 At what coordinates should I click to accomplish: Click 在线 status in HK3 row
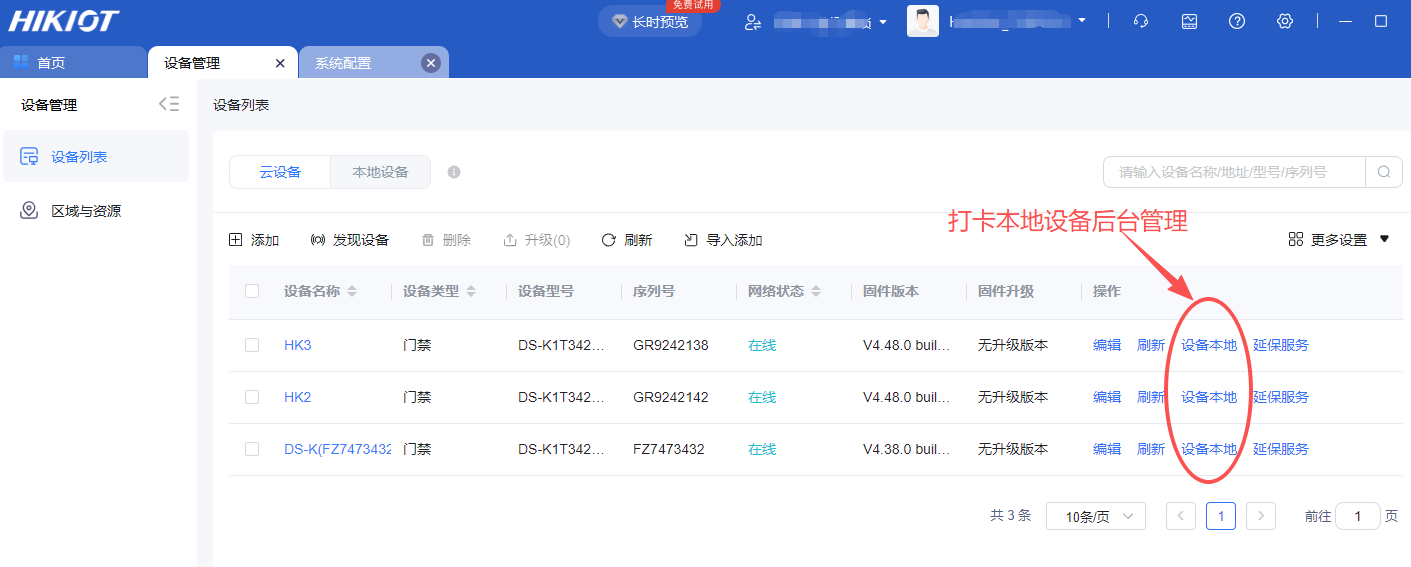[x=762, y=345]
